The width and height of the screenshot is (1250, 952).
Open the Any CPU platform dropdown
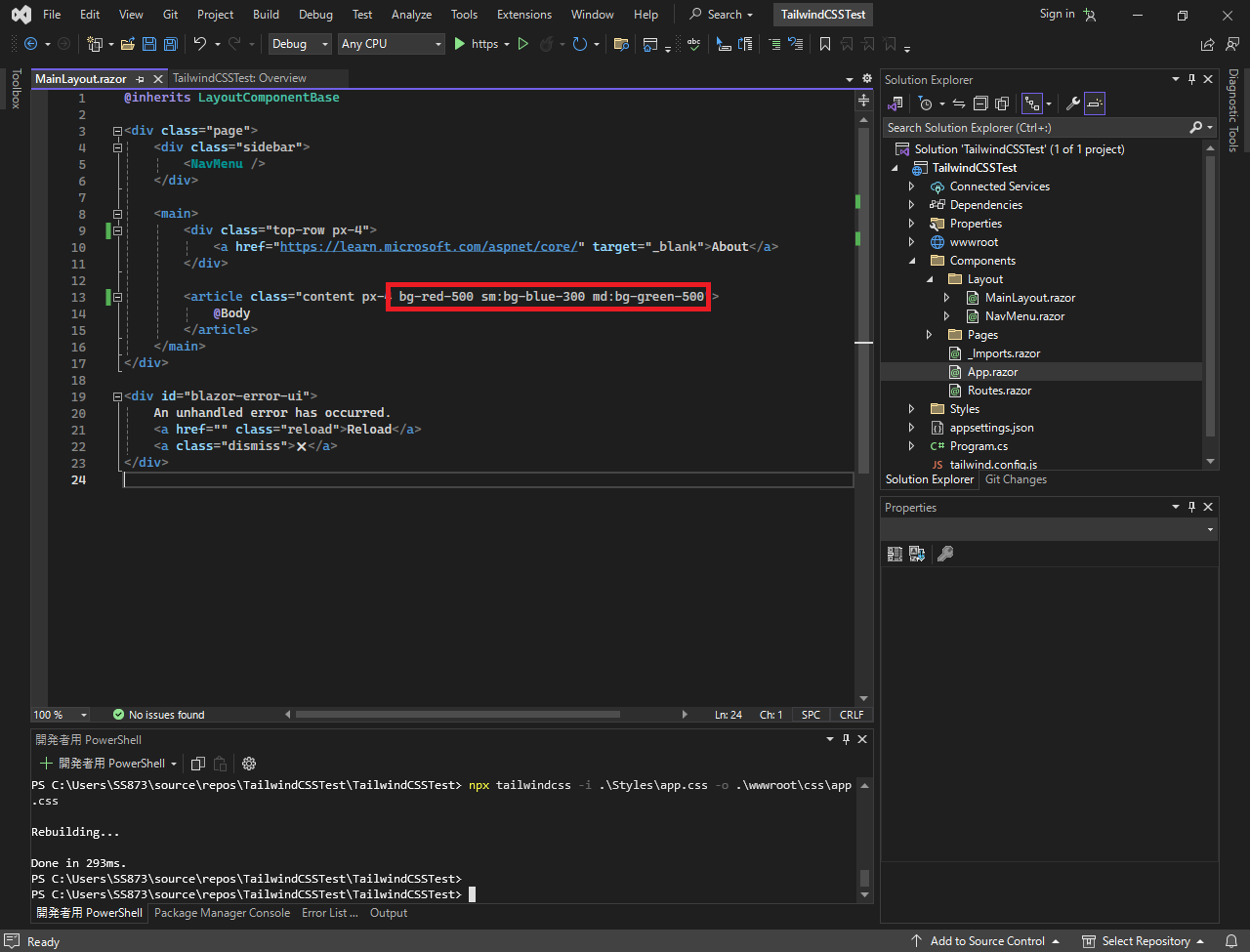391,44
